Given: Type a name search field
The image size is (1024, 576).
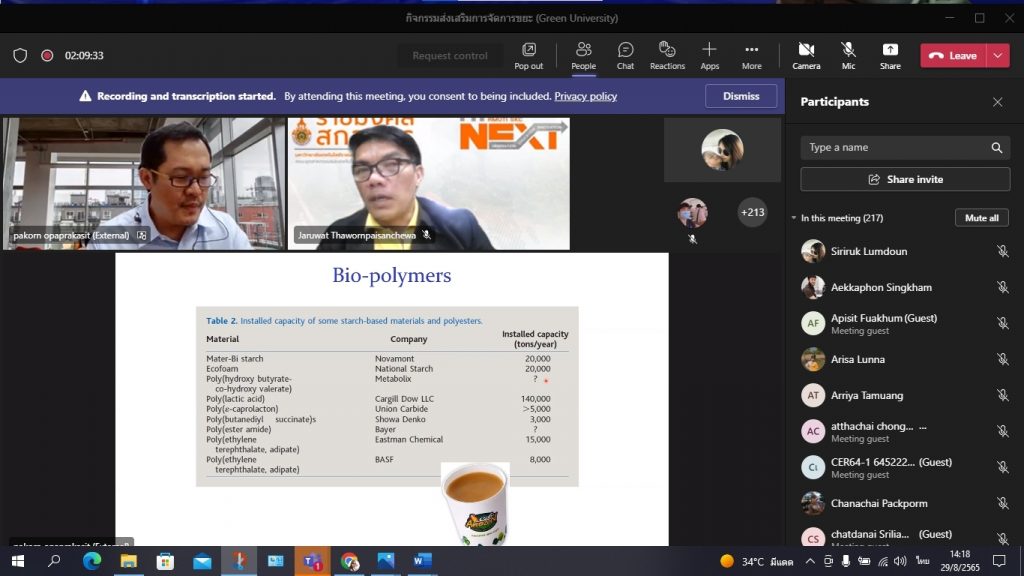Looking at the screenshot, I should point(895,148).
